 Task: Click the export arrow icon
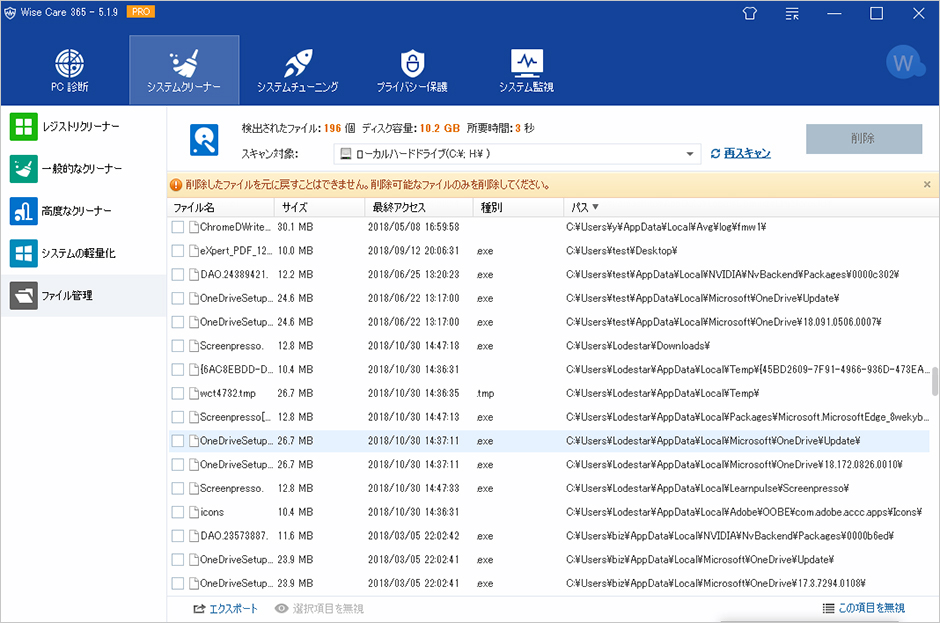[199, 609]
